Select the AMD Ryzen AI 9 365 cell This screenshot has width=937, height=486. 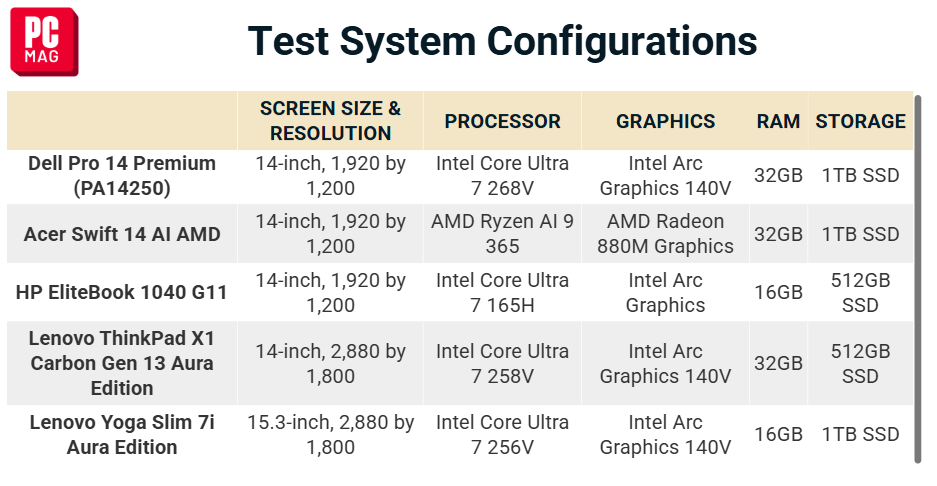coord(502,234)
